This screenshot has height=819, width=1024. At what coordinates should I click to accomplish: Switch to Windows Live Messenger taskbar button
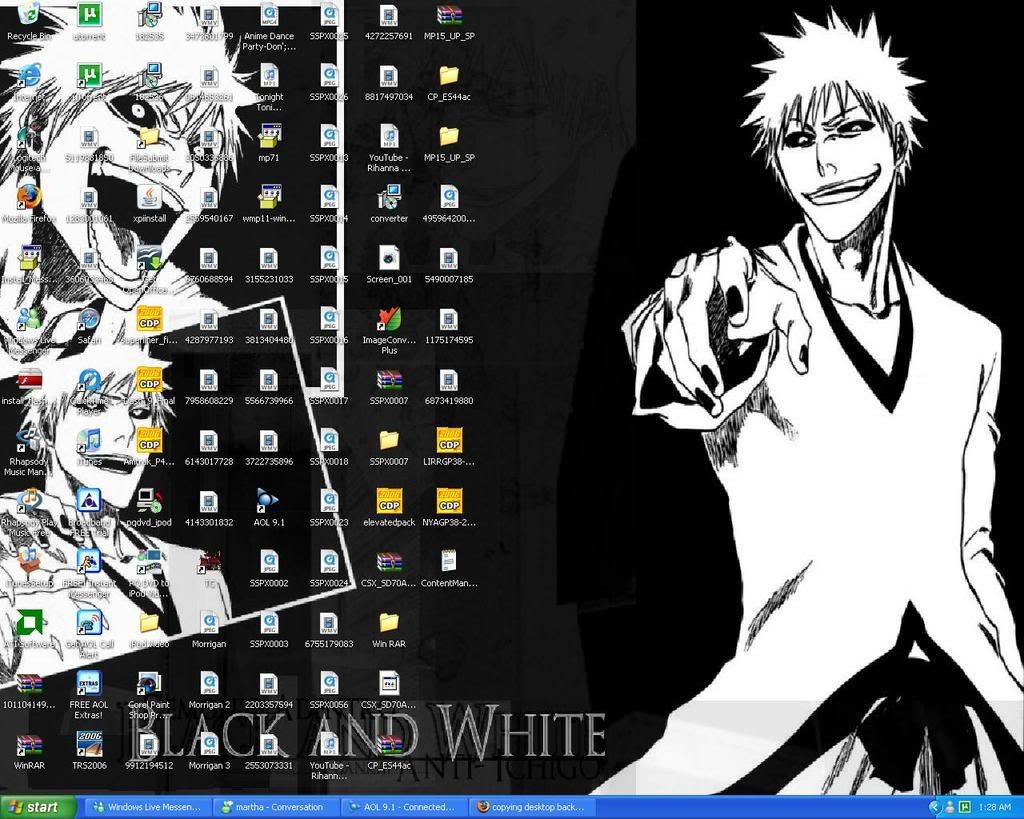[x=148, y=807]
